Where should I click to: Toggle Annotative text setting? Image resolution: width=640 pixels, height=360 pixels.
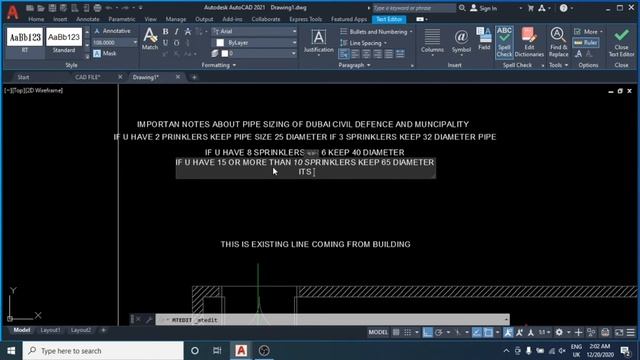[112, 31]
